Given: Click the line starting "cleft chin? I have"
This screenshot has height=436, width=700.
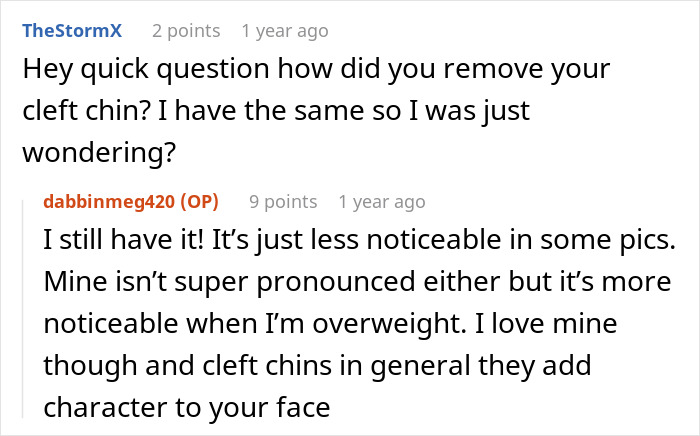Looking at the screenshot, I should coord(275,113).
